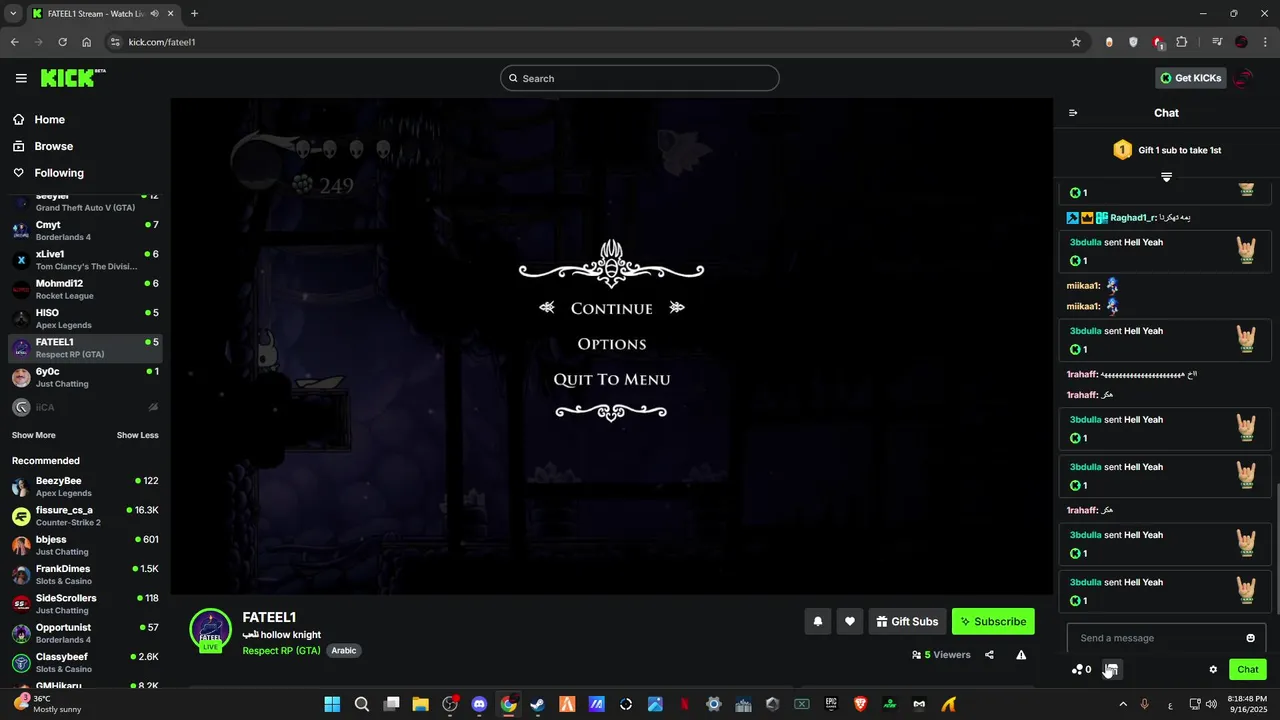Click the Raghad1_r username in chat

click(1133, 218)
